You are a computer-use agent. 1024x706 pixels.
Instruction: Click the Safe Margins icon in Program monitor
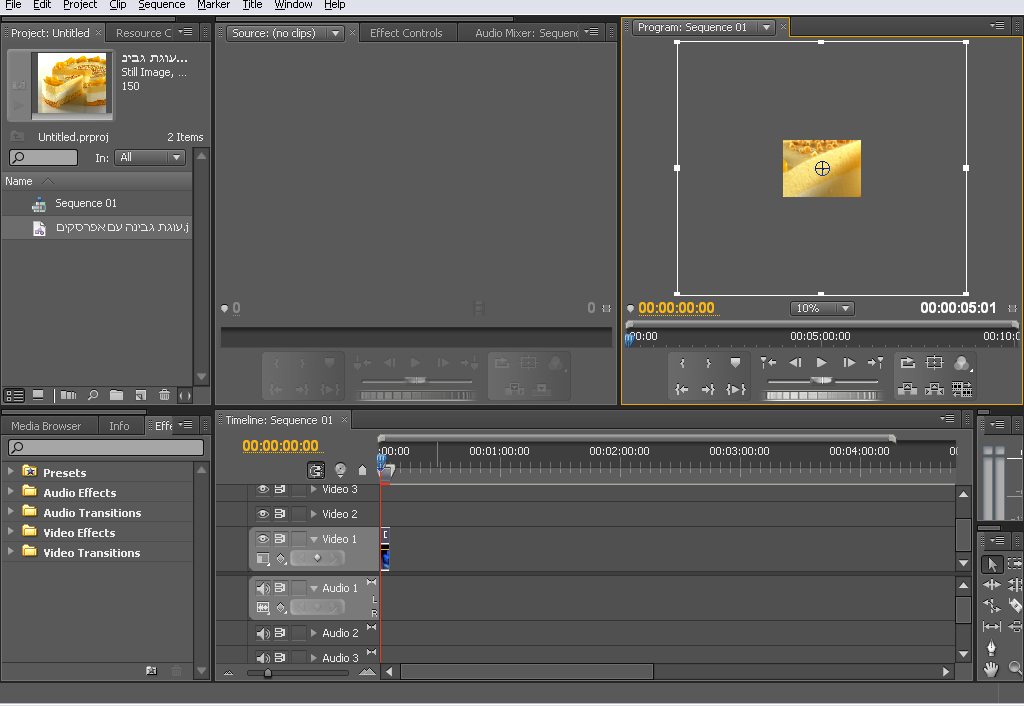934,363
